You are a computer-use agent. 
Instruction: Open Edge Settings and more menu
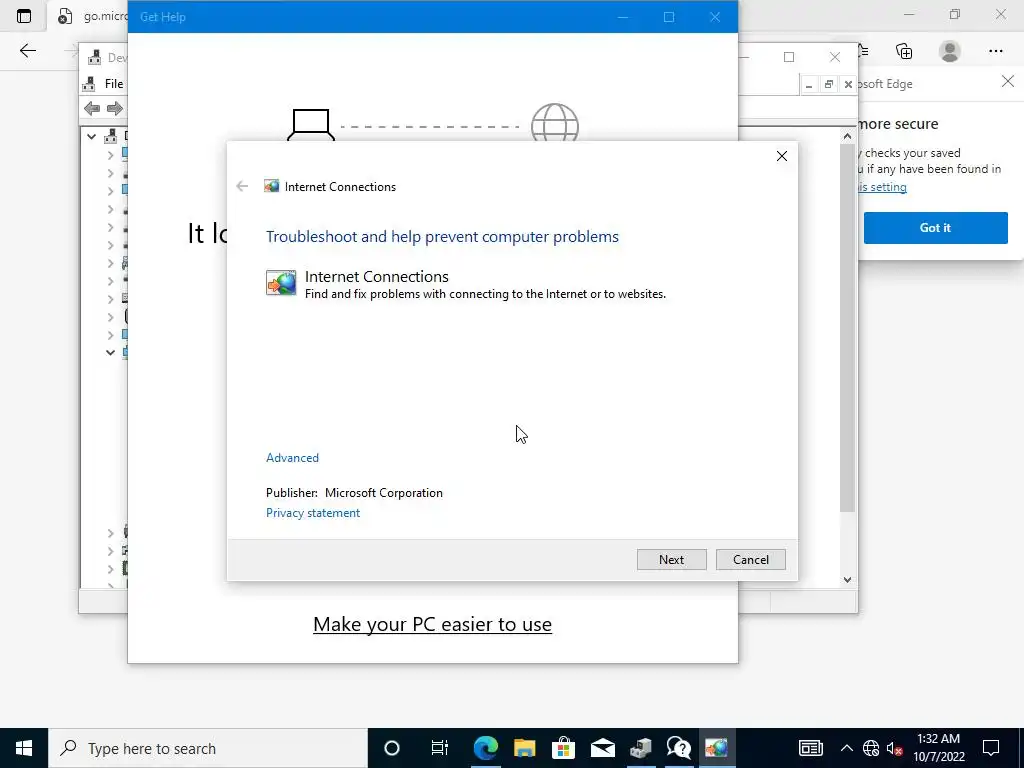pyautogui.click(x=995, y=51)
